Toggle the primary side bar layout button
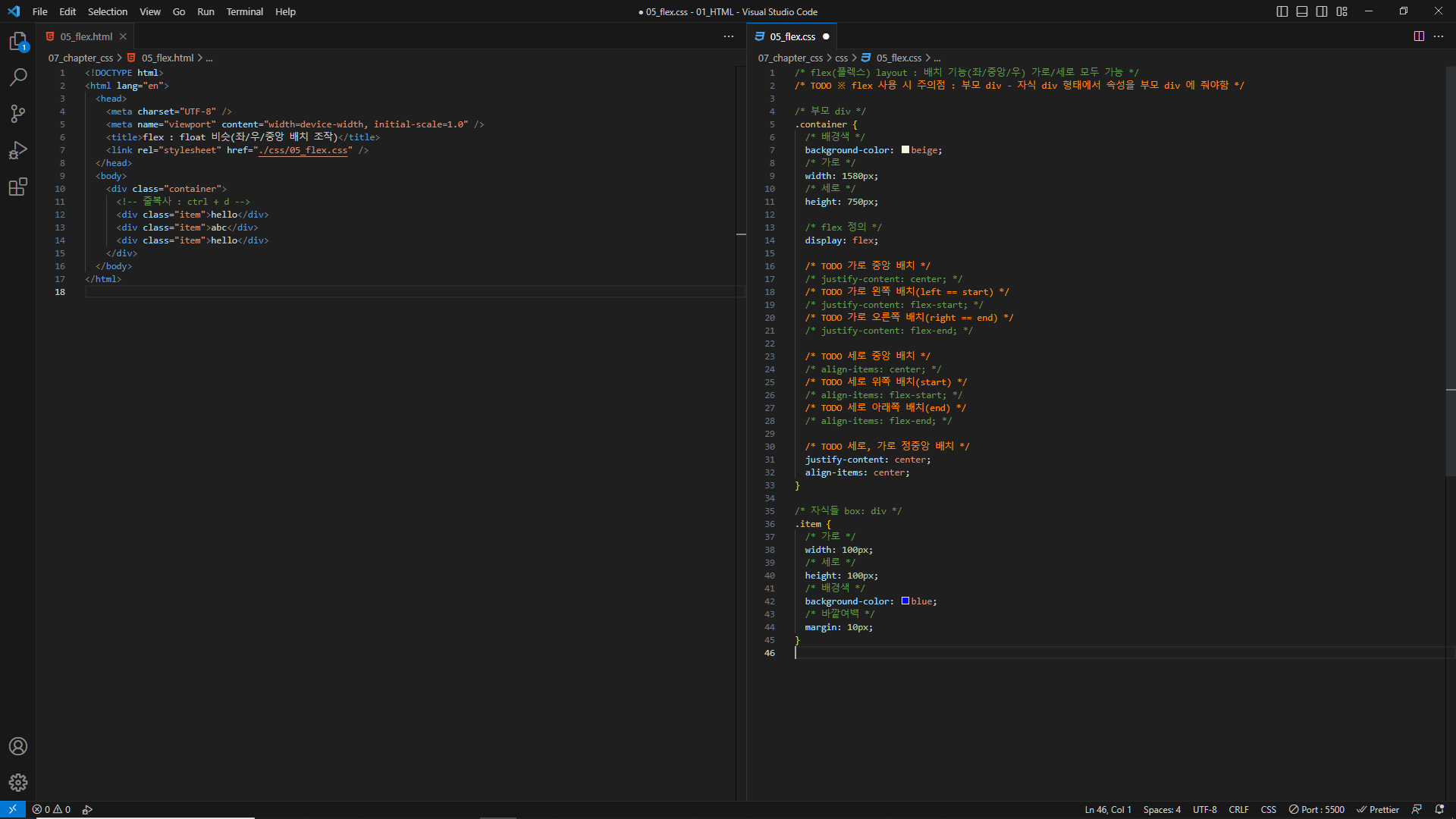1456x819 pixels. (x=1282, y=11)
